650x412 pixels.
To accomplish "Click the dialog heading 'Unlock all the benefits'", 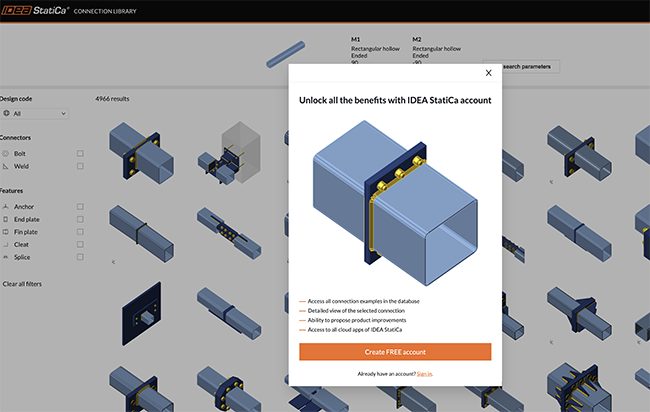I will 395,100.
